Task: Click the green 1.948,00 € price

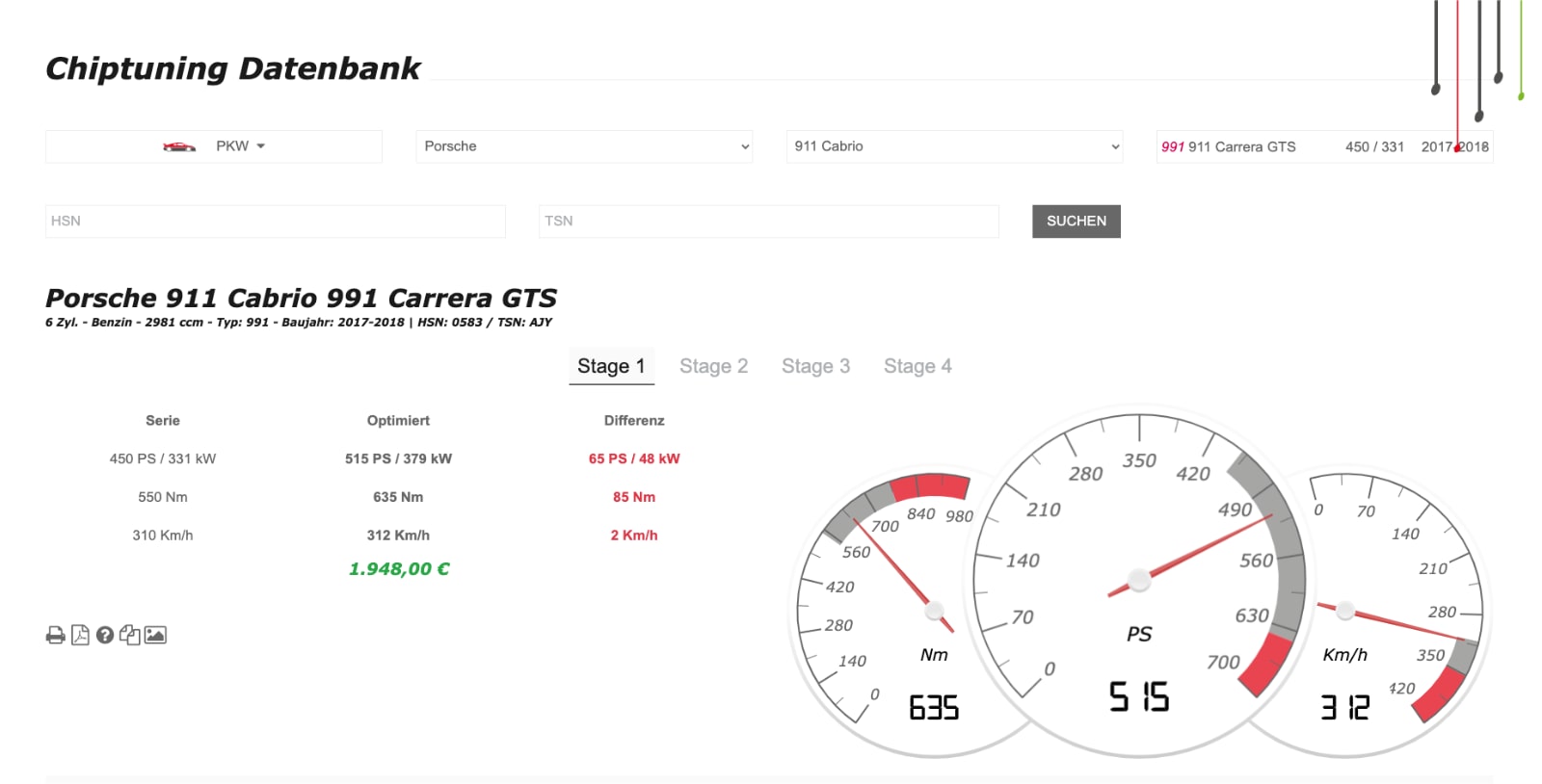Action: 399,569
